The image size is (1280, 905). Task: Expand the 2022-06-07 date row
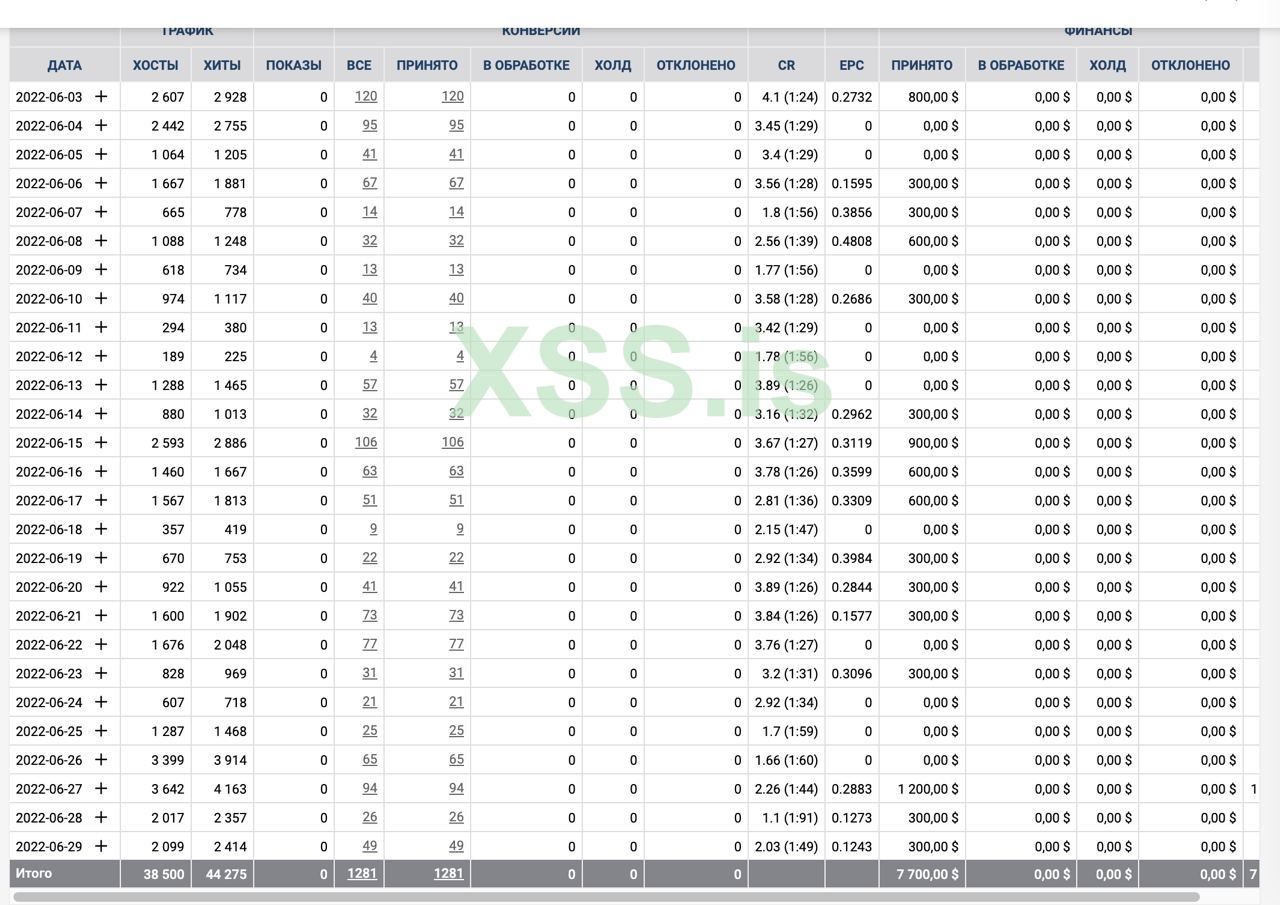coord(101,212)
